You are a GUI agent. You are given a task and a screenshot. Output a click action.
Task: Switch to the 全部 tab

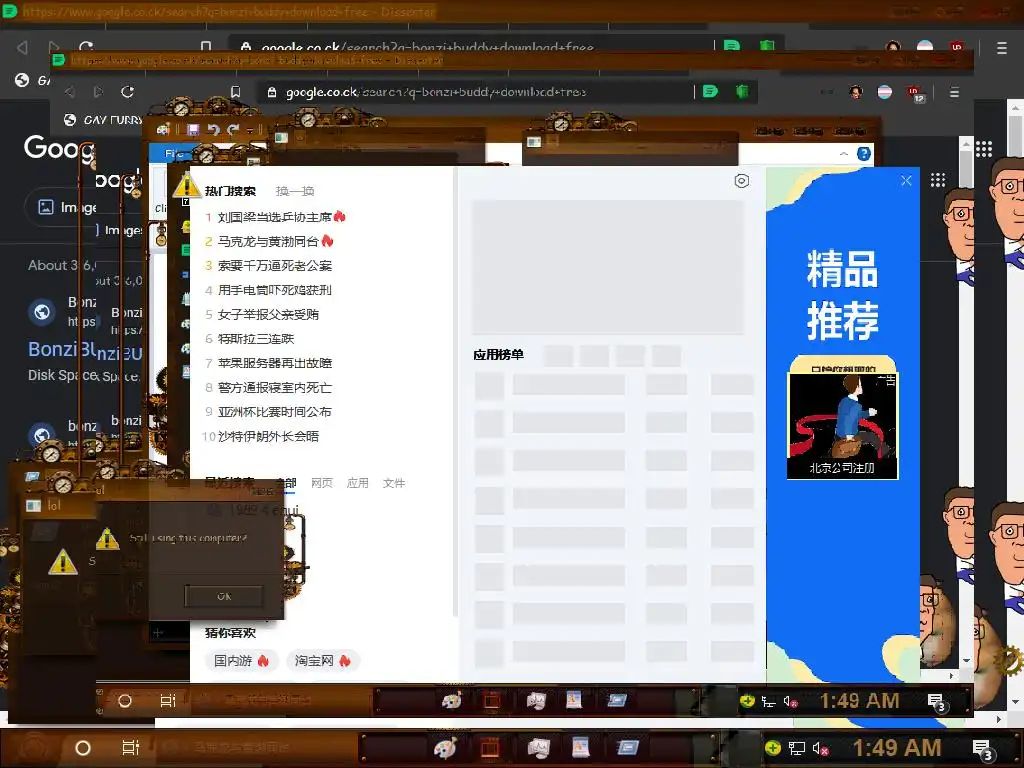285,483
